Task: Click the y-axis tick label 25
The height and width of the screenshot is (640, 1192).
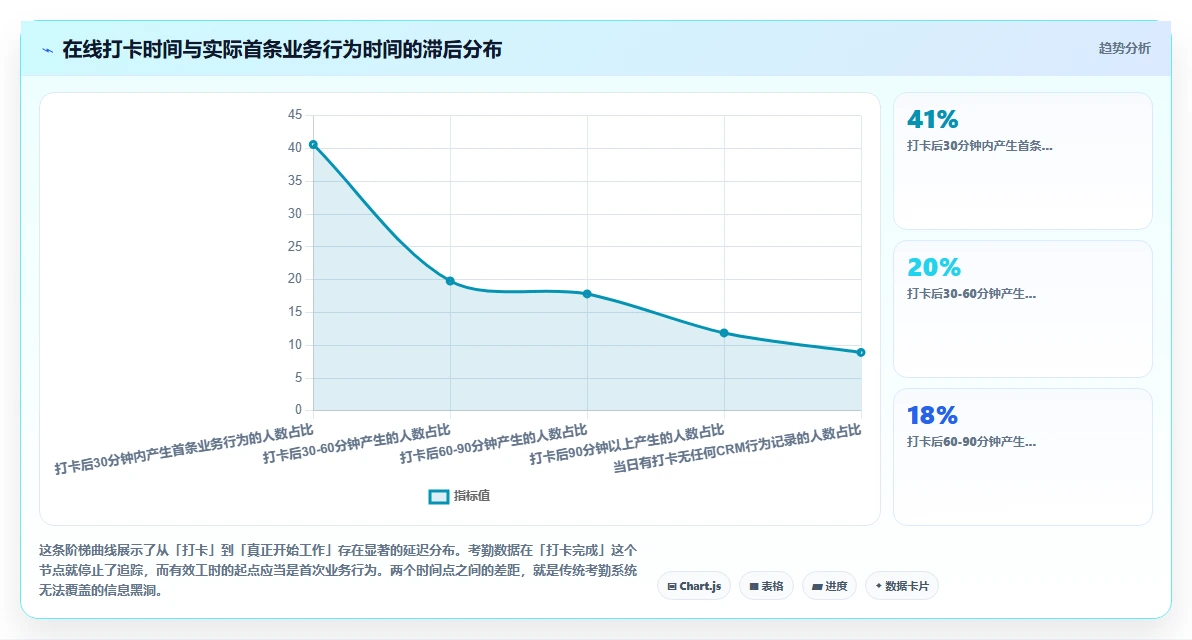Action: (295, 246)
